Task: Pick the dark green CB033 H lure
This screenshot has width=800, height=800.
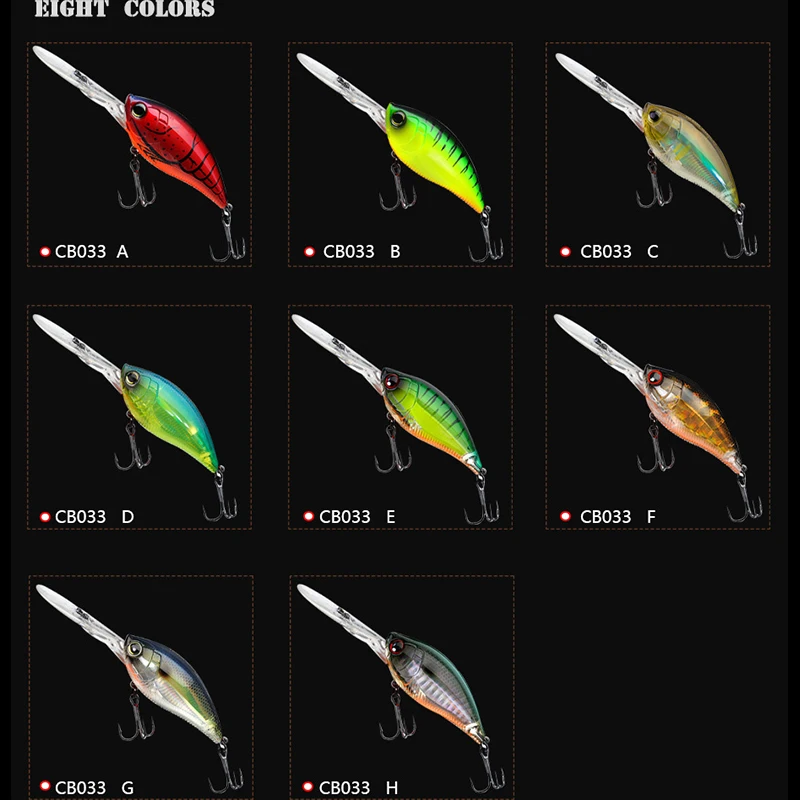Action: click(x=401, y=688)
